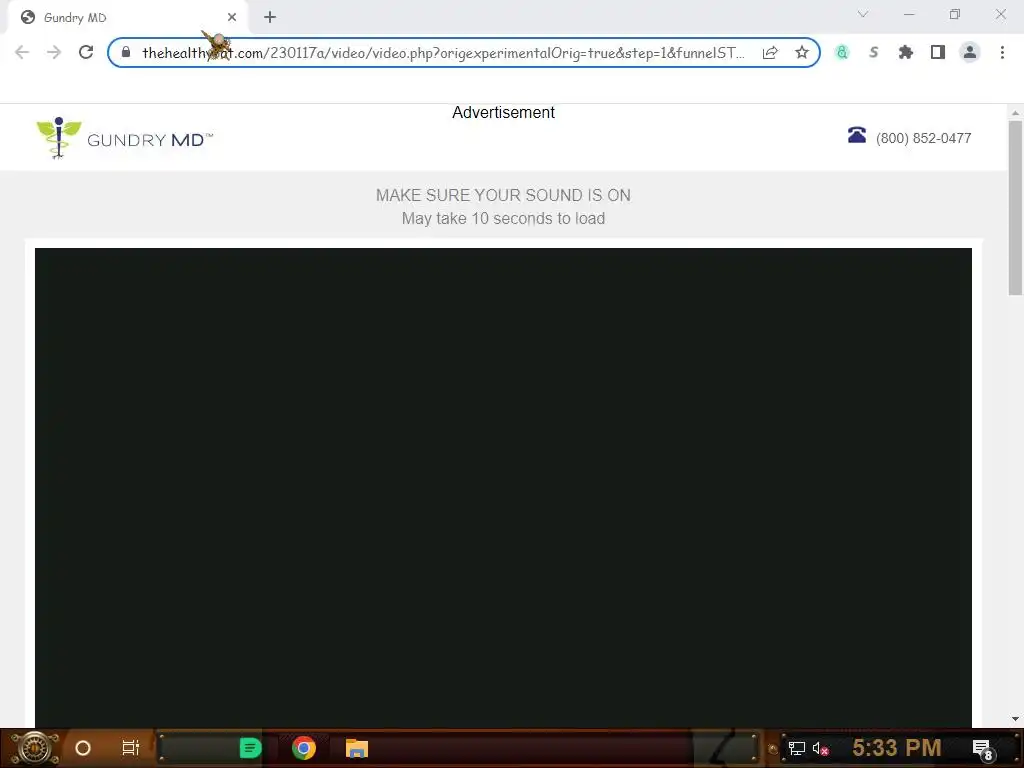View site security lock info

[126, 52]
